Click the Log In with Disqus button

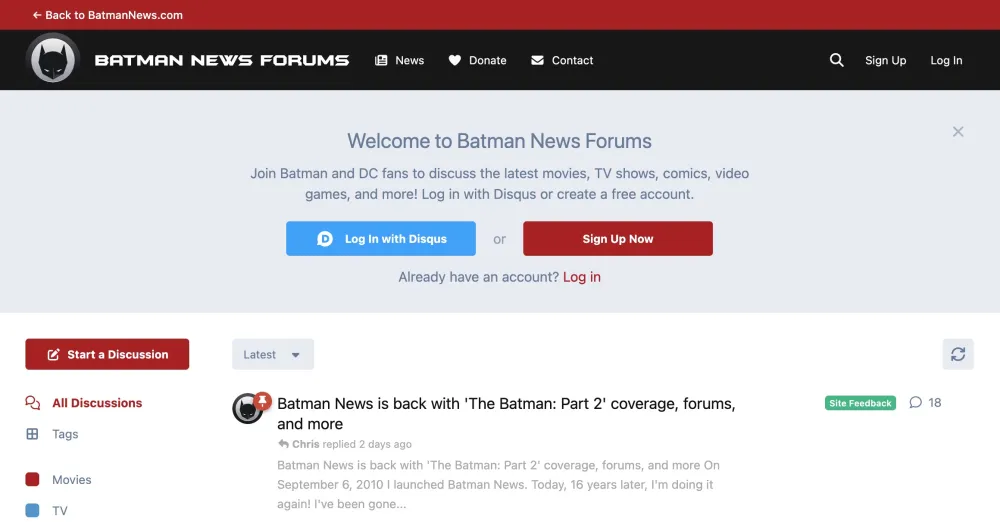point(381,239)
